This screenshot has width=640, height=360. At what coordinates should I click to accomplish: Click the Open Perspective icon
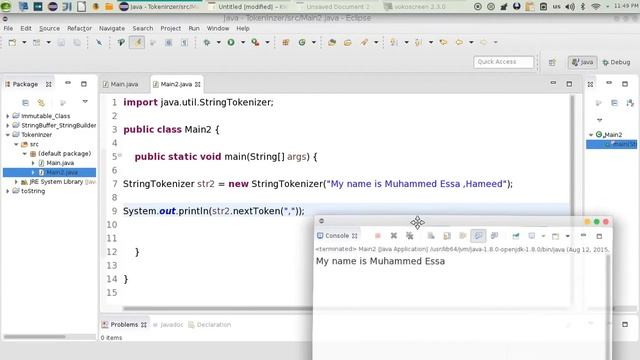click(552, 62)
